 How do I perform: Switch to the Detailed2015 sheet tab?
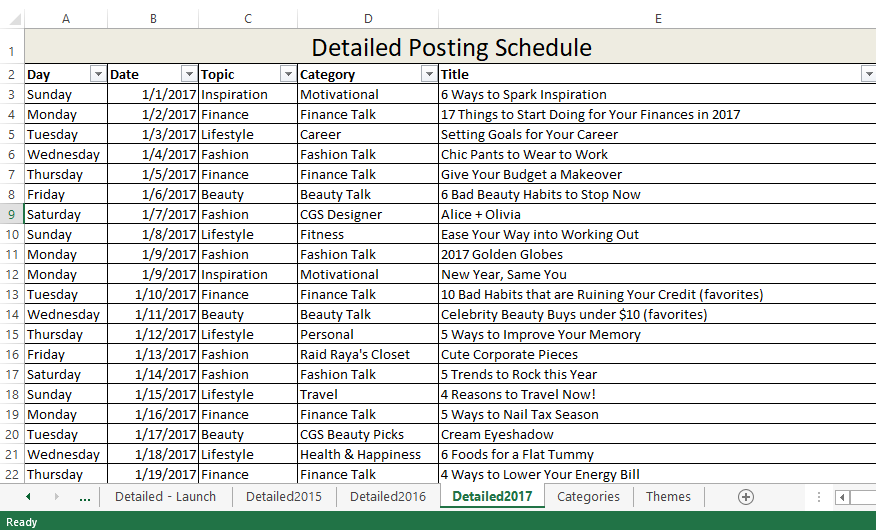point(284,496)
